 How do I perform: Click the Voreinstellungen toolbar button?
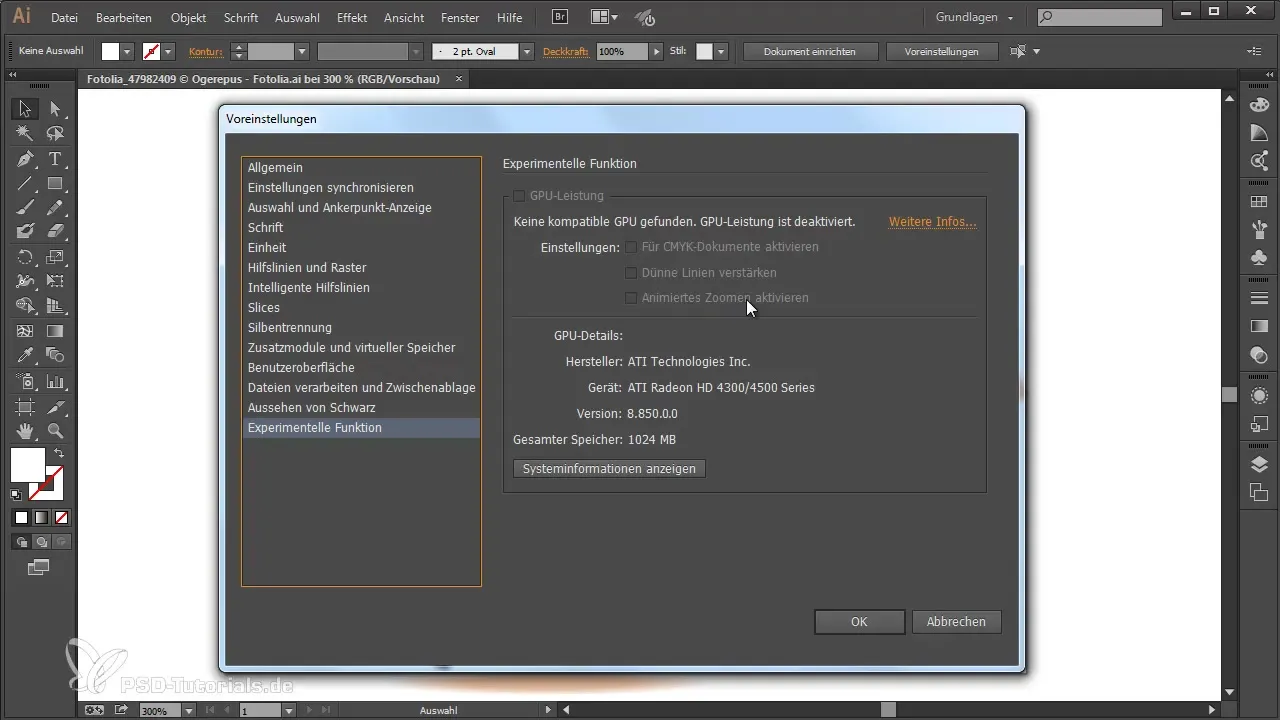tap(942, 51)
